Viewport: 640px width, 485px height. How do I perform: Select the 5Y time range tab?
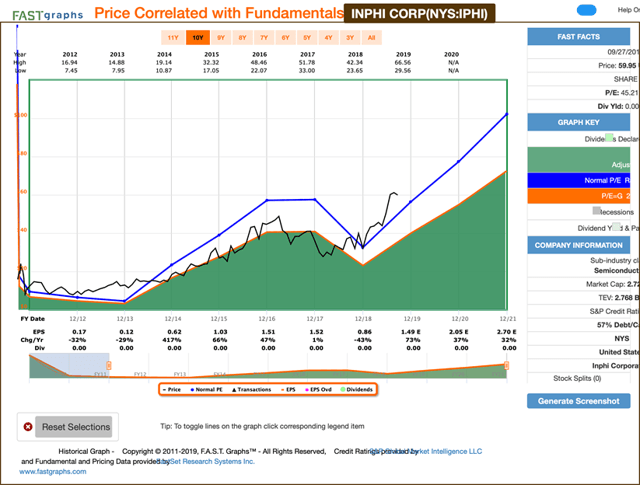coord(307,38)
